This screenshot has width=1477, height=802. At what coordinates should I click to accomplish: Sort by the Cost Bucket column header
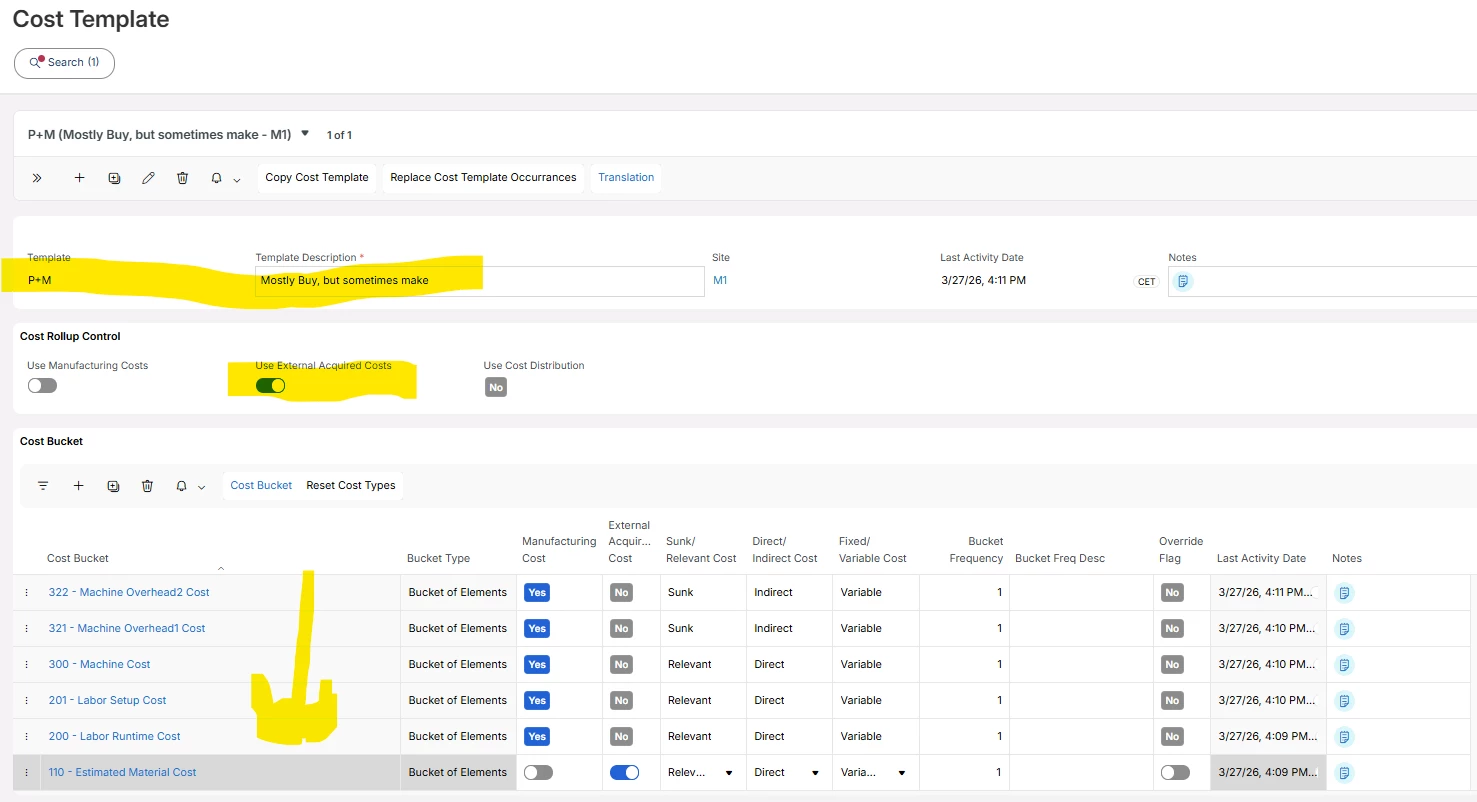pyautogui.click(x=78, y=559)
